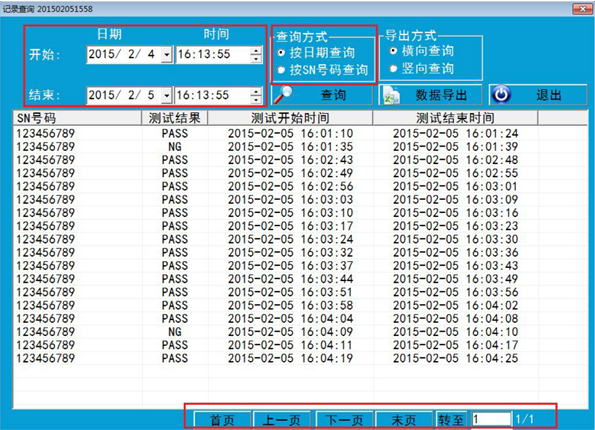Click the 转至 go-to button
Screen dimensions: 595x430
pyautogui.click(x=451, y=420)
